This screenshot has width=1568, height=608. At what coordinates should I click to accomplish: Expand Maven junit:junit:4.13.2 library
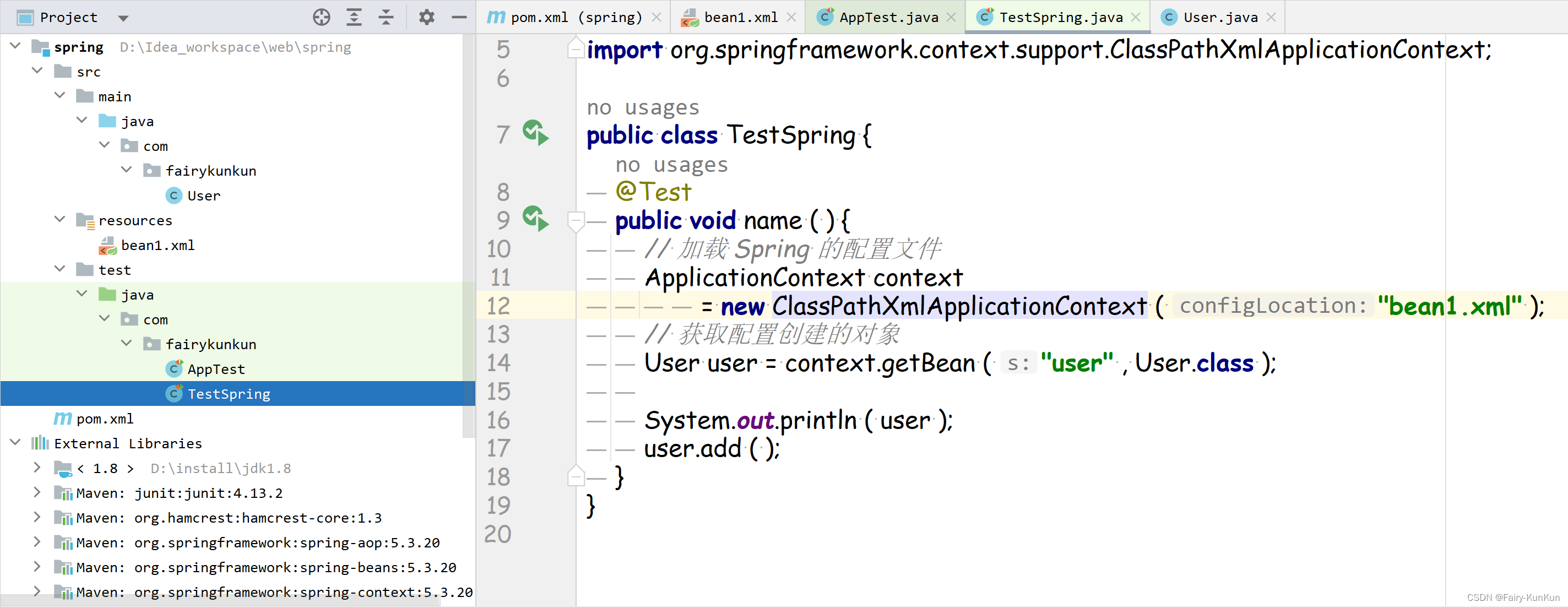click(x=38, y=492)
